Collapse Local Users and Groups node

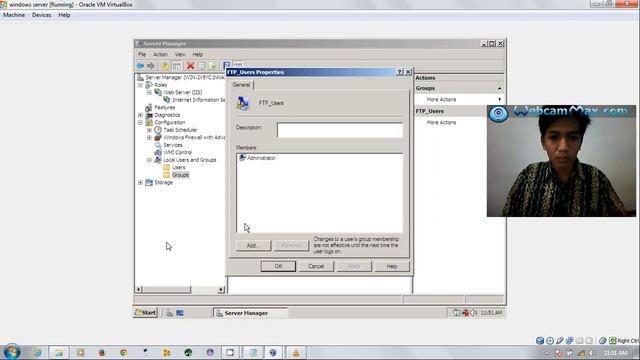click(x=149, y=160)
